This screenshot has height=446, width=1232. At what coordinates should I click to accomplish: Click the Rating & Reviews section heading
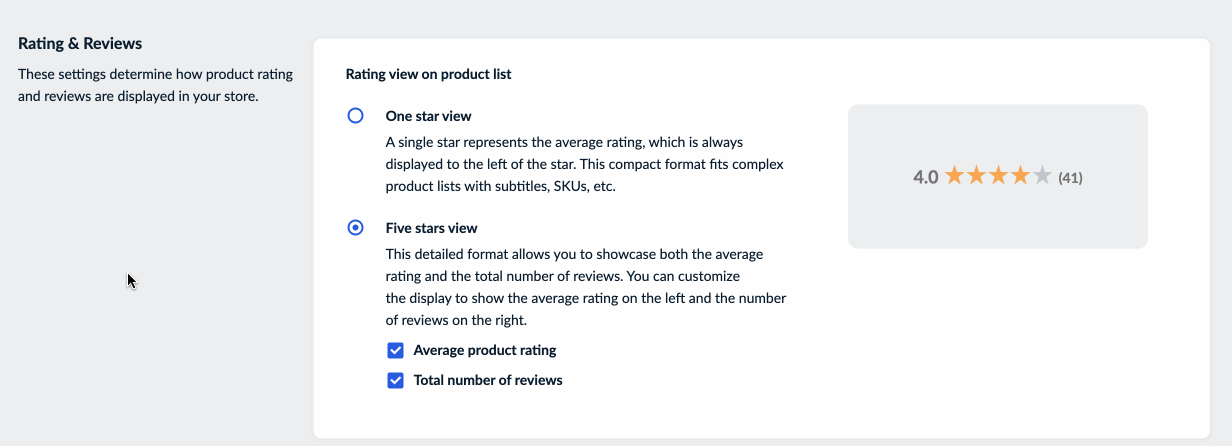(80, 44)
